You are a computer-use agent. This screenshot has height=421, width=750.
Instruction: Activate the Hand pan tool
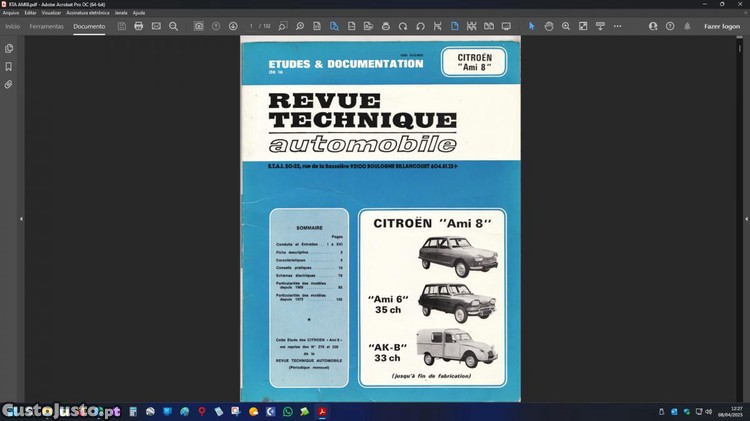[x=549, y=26]
